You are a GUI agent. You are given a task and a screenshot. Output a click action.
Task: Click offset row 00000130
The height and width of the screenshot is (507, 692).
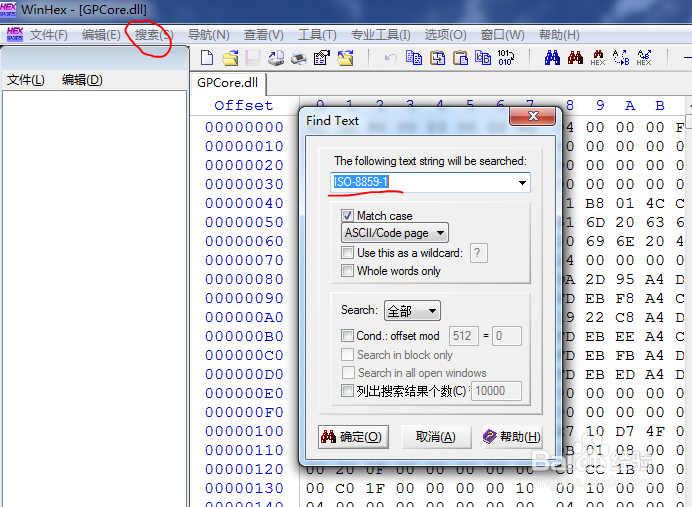(x=244, y=488)
